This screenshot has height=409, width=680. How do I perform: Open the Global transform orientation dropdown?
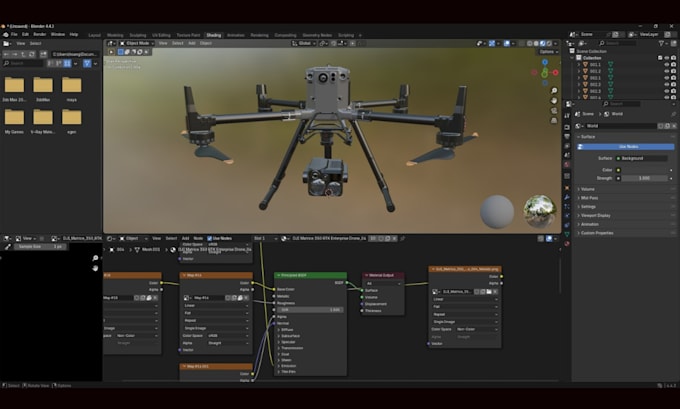pos(303,43)
